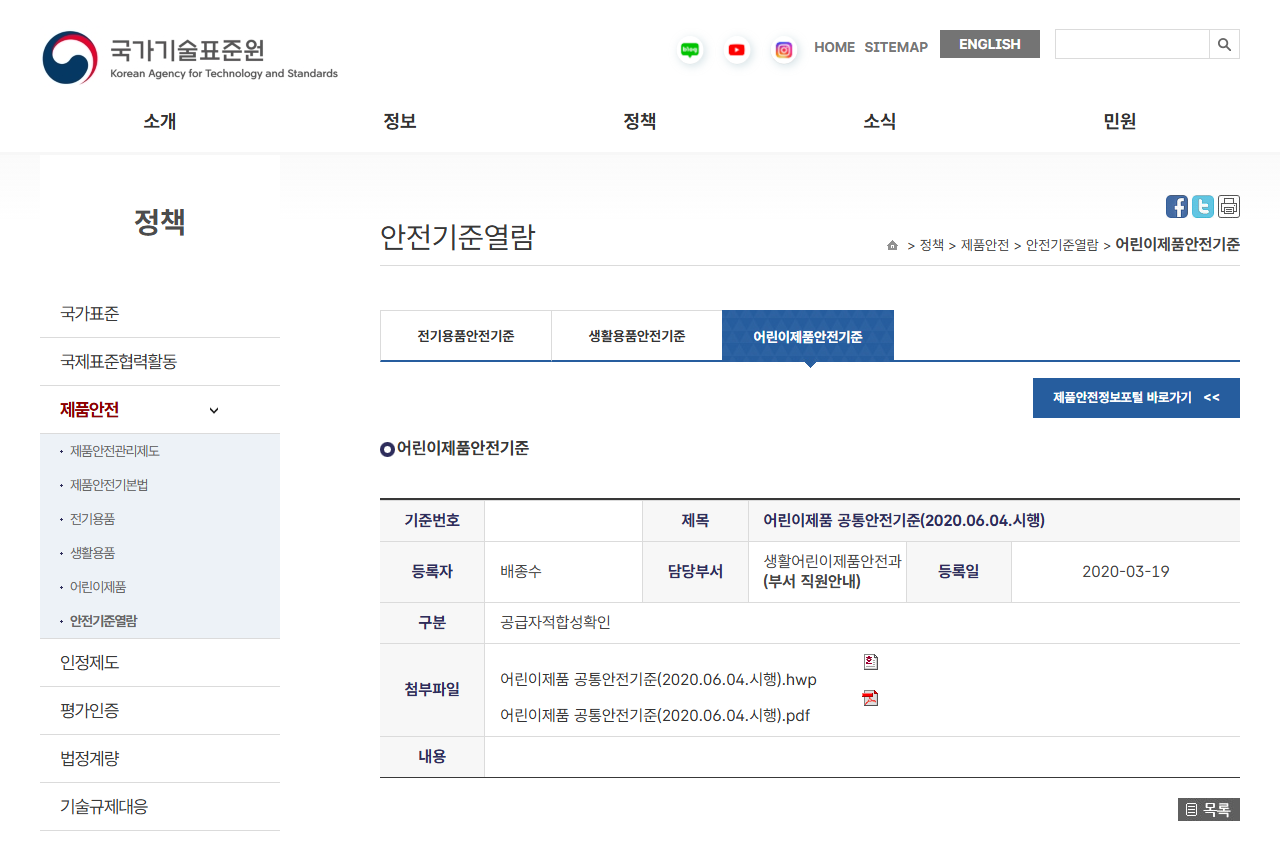Share page on Twitter
The image size is (1280, 860).
click(x=1203, y=206)
